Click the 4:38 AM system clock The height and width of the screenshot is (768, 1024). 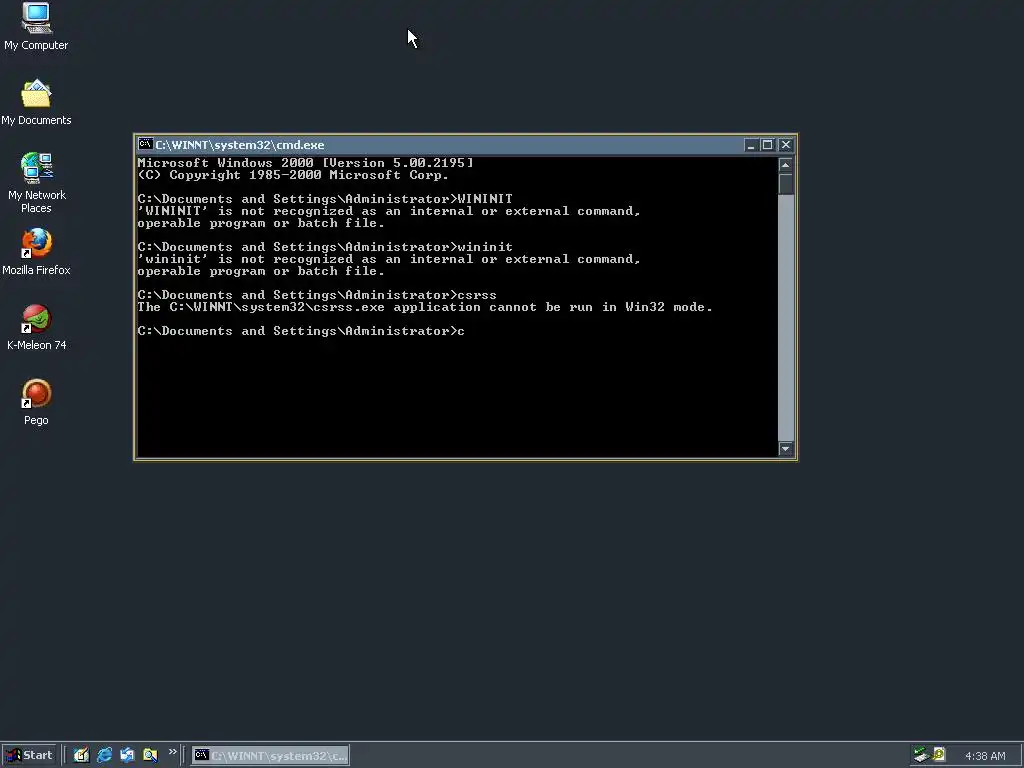click(985, 756)
